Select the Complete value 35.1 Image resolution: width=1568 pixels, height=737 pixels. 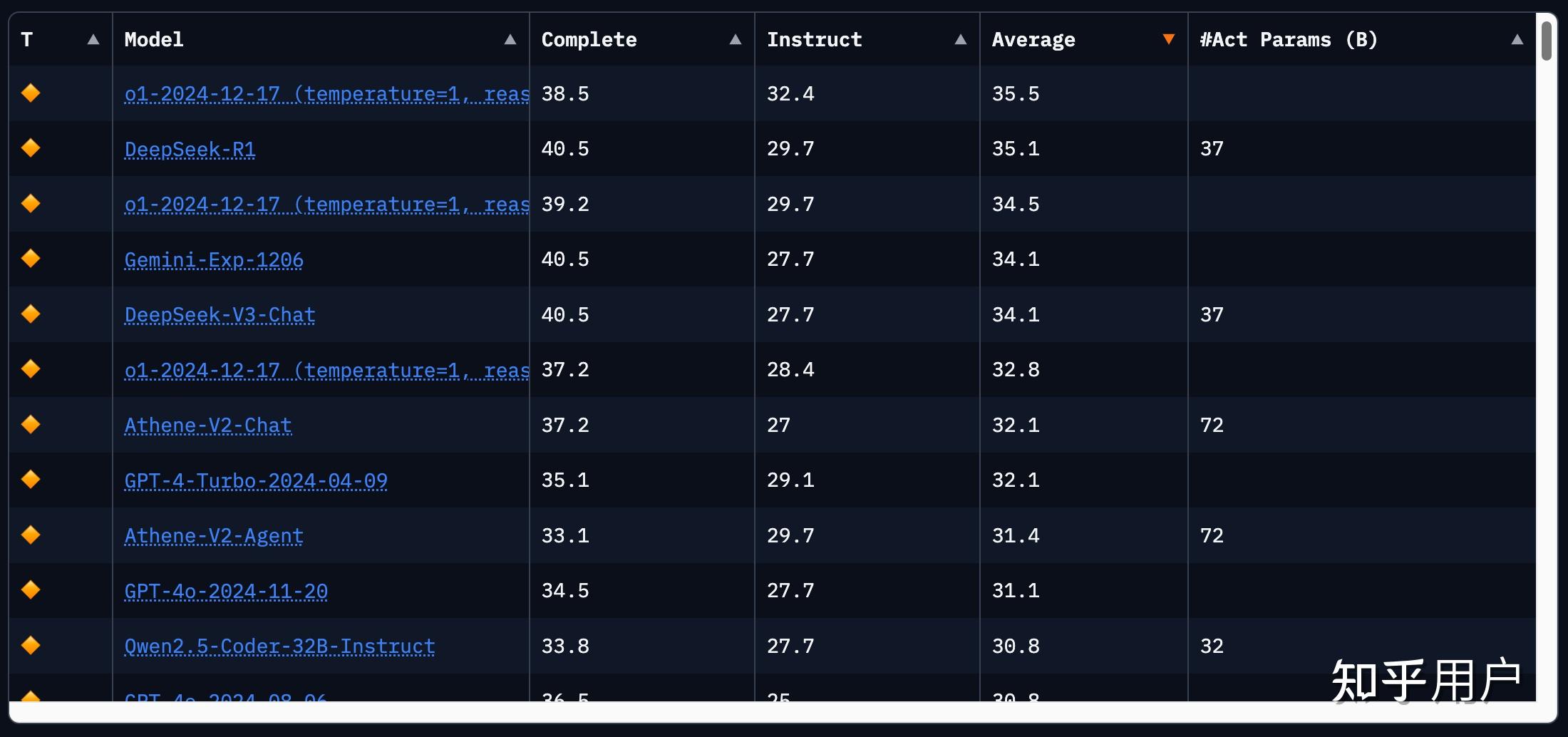click(x=565, y=480)
